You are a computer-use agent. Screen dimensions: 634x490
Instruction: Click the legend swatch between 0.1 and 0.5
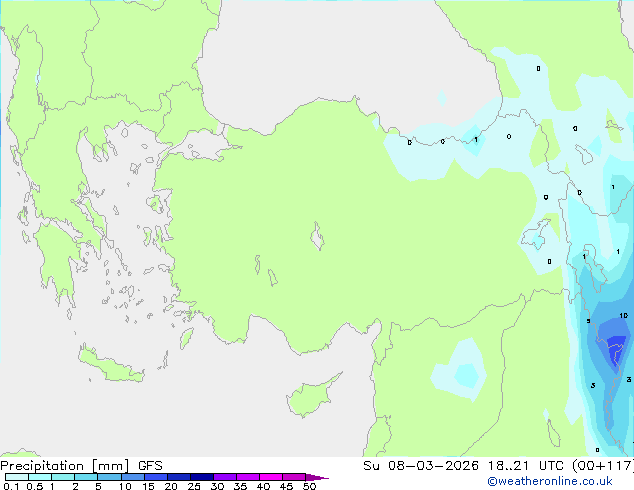click(x=17, y=477)
